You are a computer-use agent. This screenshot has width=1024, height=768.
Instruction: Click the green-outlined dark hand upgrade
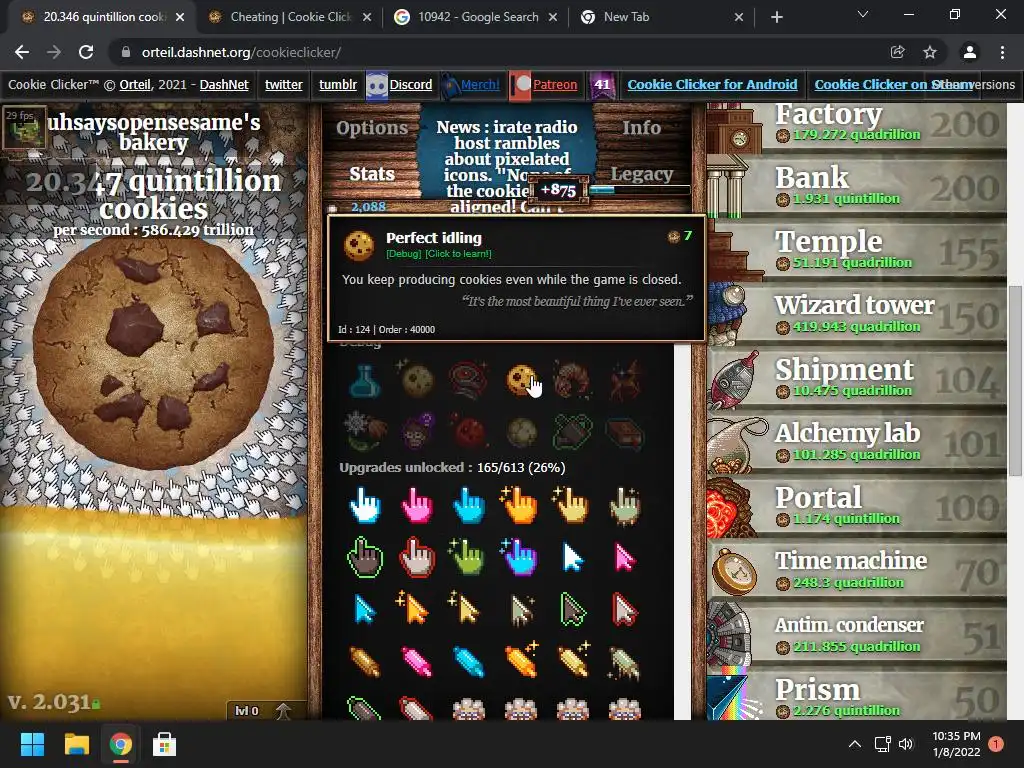[x=364, y=558]
